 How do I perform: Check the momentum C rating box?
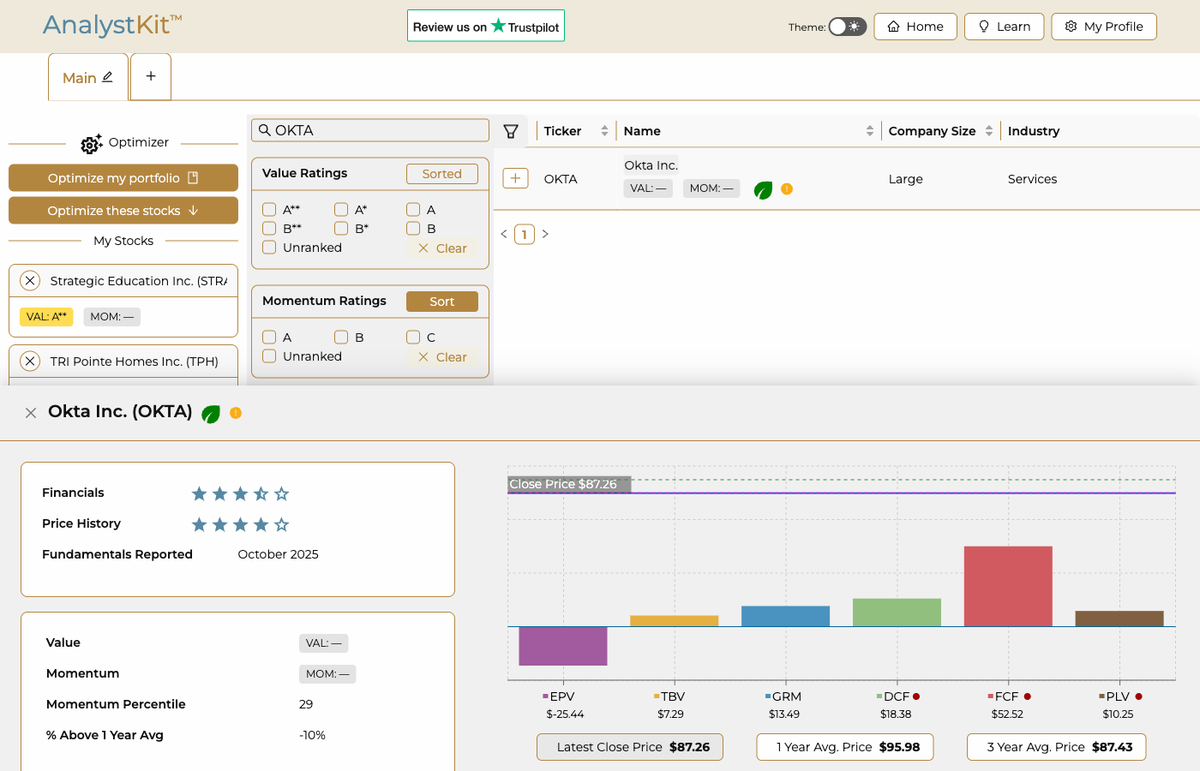pyautogui.click(x=413, y=338)
